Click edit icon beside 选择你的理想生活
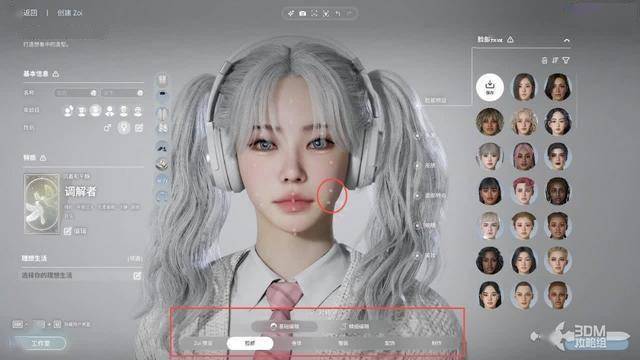 [x=137, y=276]
